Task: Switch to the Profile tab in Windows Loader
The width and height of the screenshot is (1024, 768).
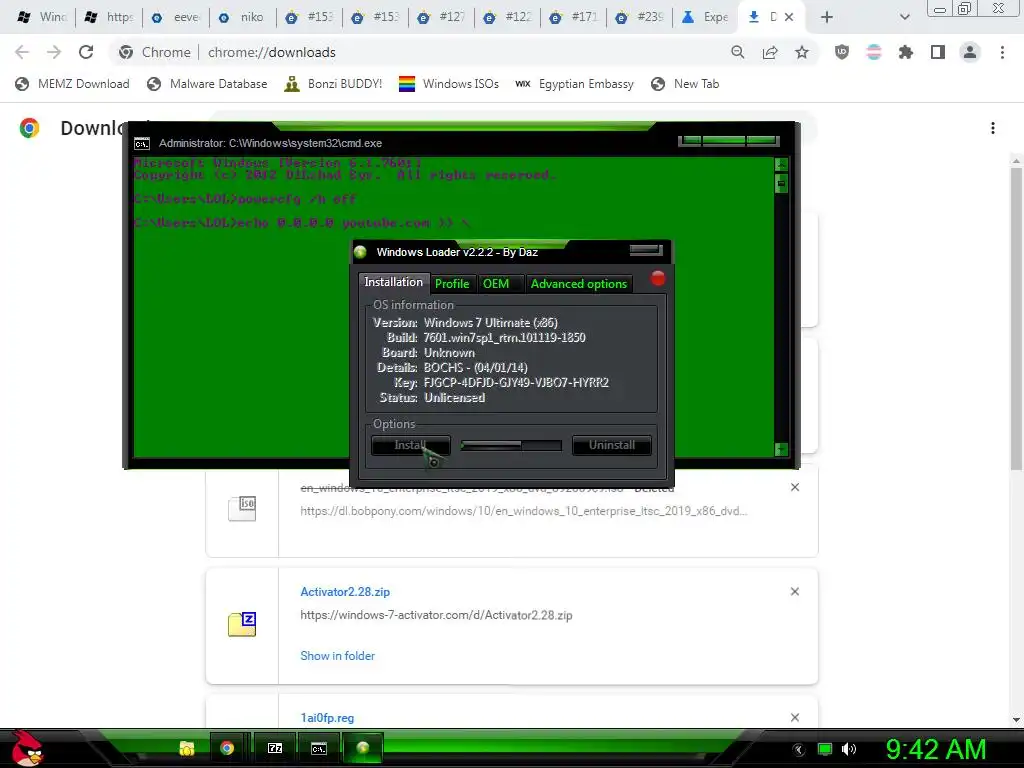Action: [x=452, y=283]
